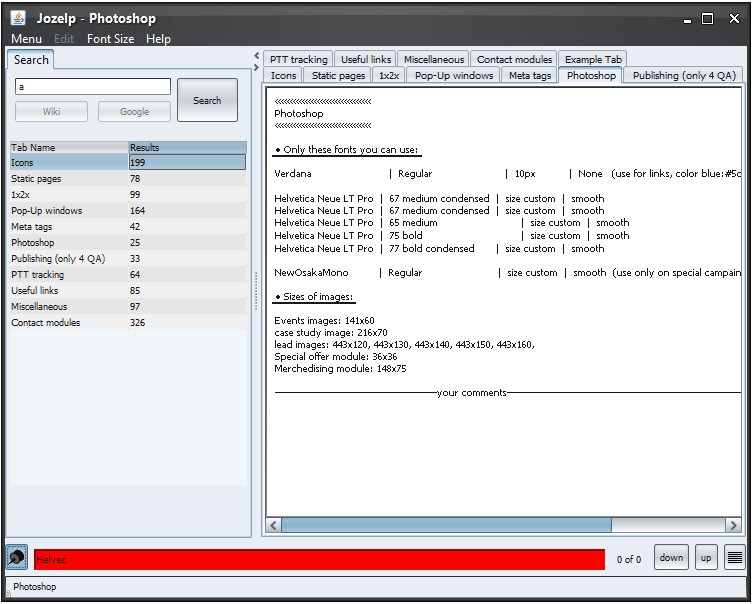Switch to the Contact modules tab

point(514,59)
